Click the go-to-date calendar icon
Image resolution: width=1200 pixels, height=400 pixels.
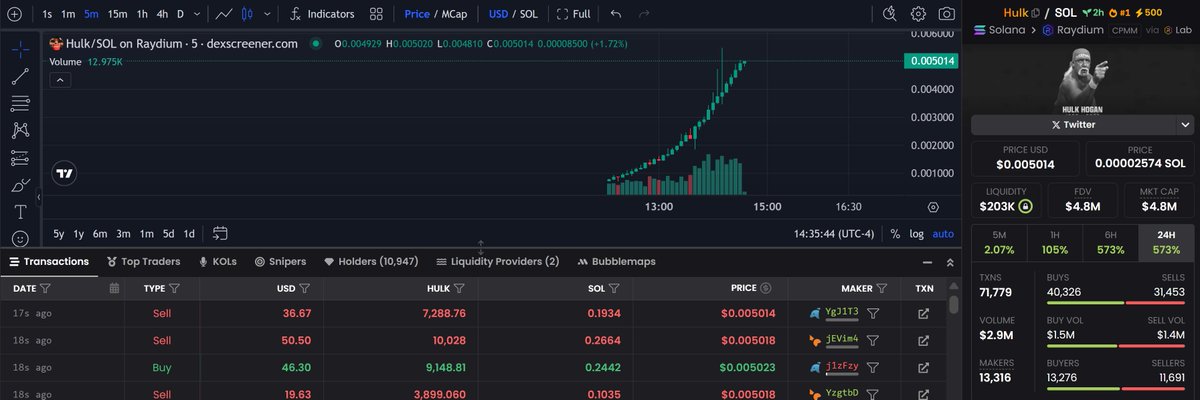(221, 233)
